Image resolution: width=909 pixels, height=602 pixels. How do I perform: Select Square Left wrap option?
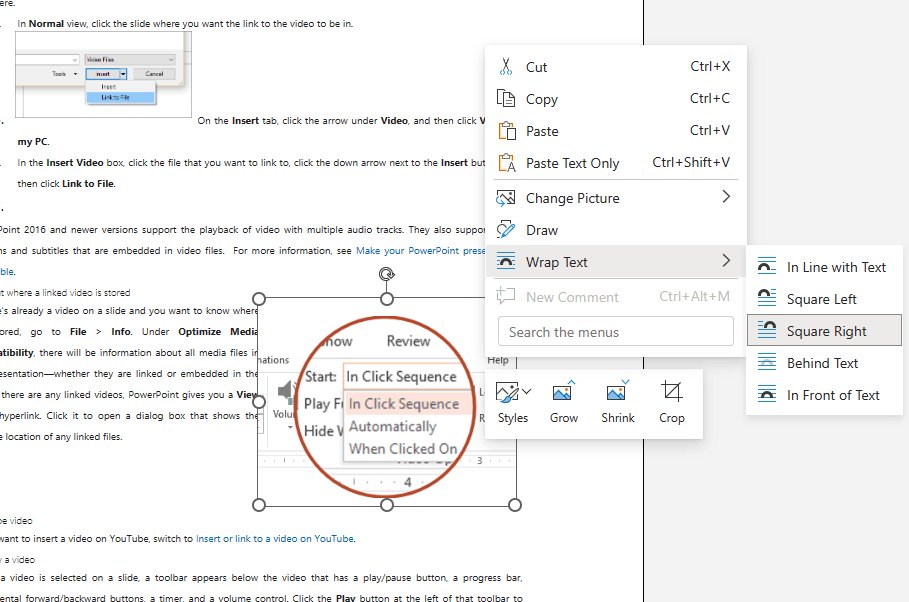(x=824, y=299)
